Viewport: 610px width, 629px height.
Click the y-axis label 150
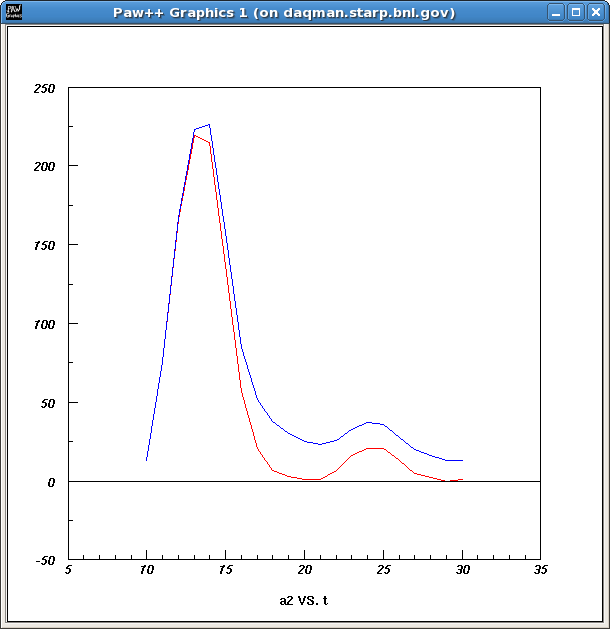[x=44, y=246]
